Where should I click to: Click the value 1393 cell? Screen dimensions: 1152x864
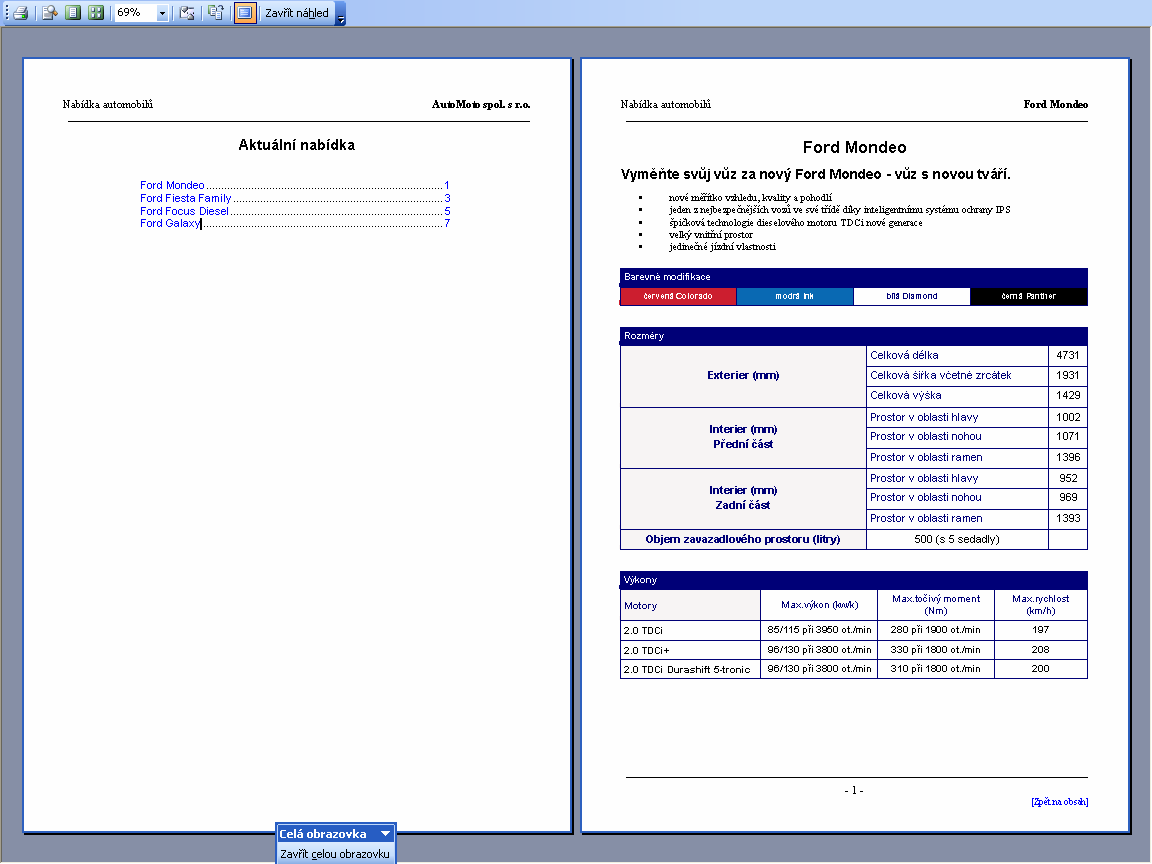click(1068, 519)
